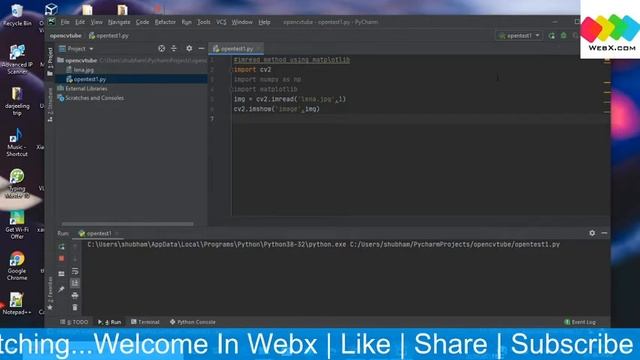Hide the Project tool window
Screen dimensions: 640x360
[201, 49]
